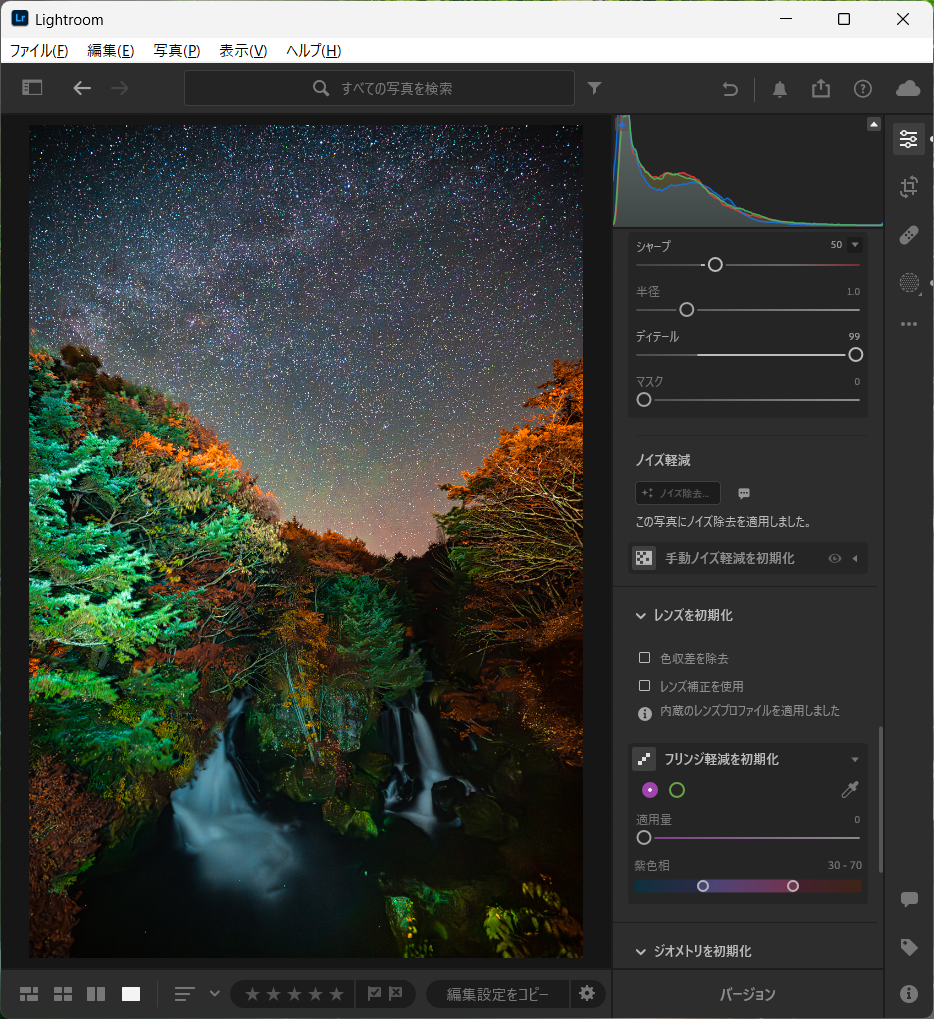The width and height of the screenshot is (934, 1019).
Task: Open the notifications bell
Action: point(780,88)
